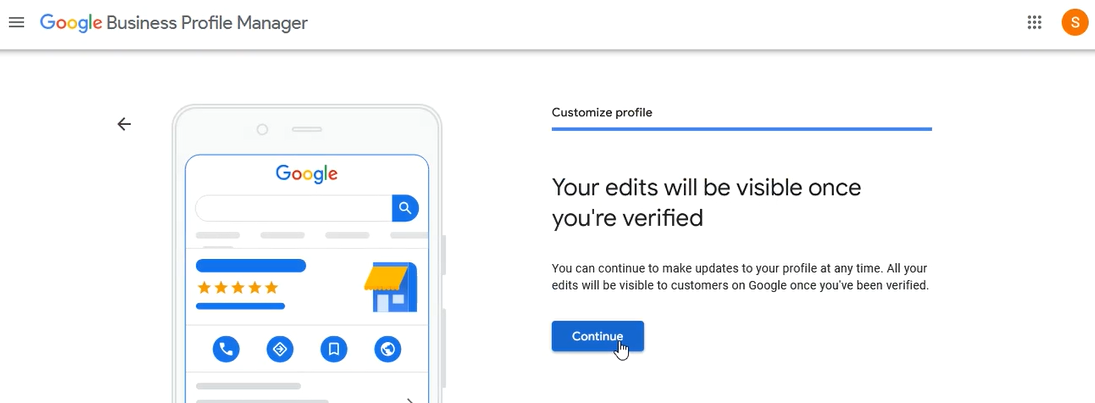The width and height of the screenshot is (1095, 403).
Task: Go back using the left arrow
Action: pyautogui.click(x=124, y=124)
